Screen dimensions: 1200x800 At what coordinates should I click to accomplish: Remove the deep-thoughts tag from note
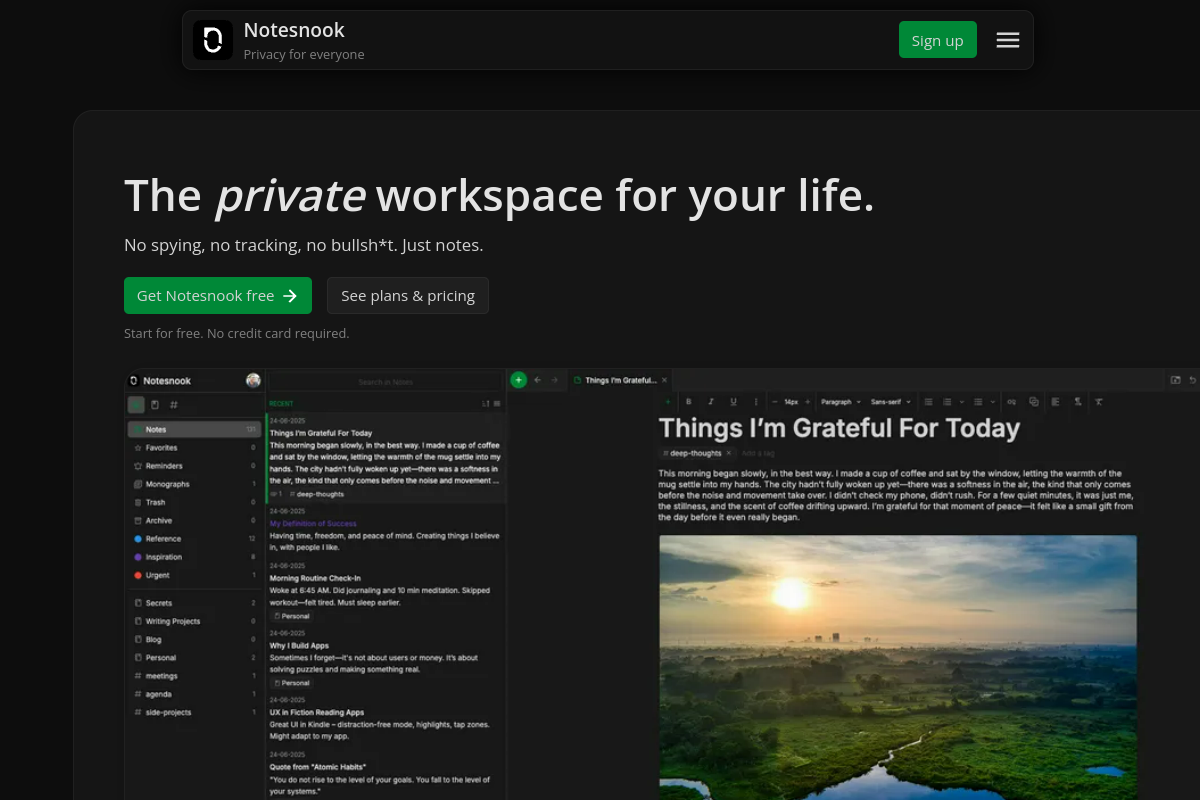tap(729, 453)
